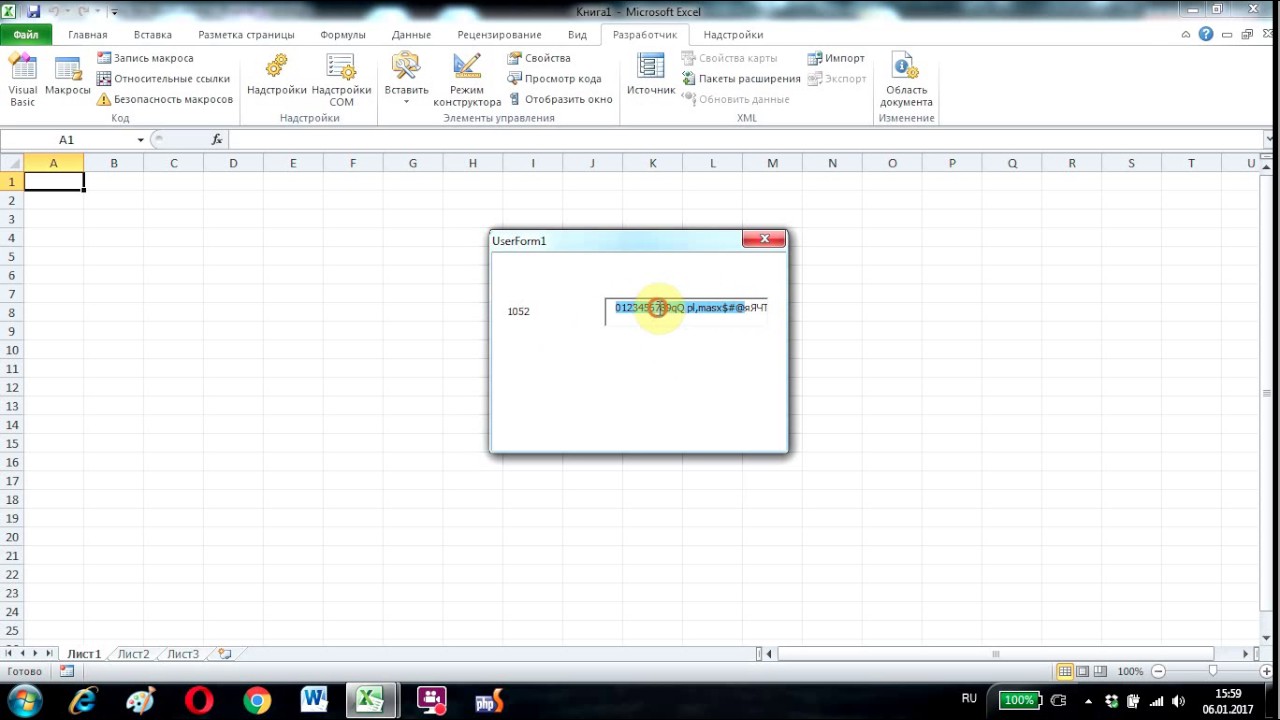Click Пакеты расширения button

(741, 78)
